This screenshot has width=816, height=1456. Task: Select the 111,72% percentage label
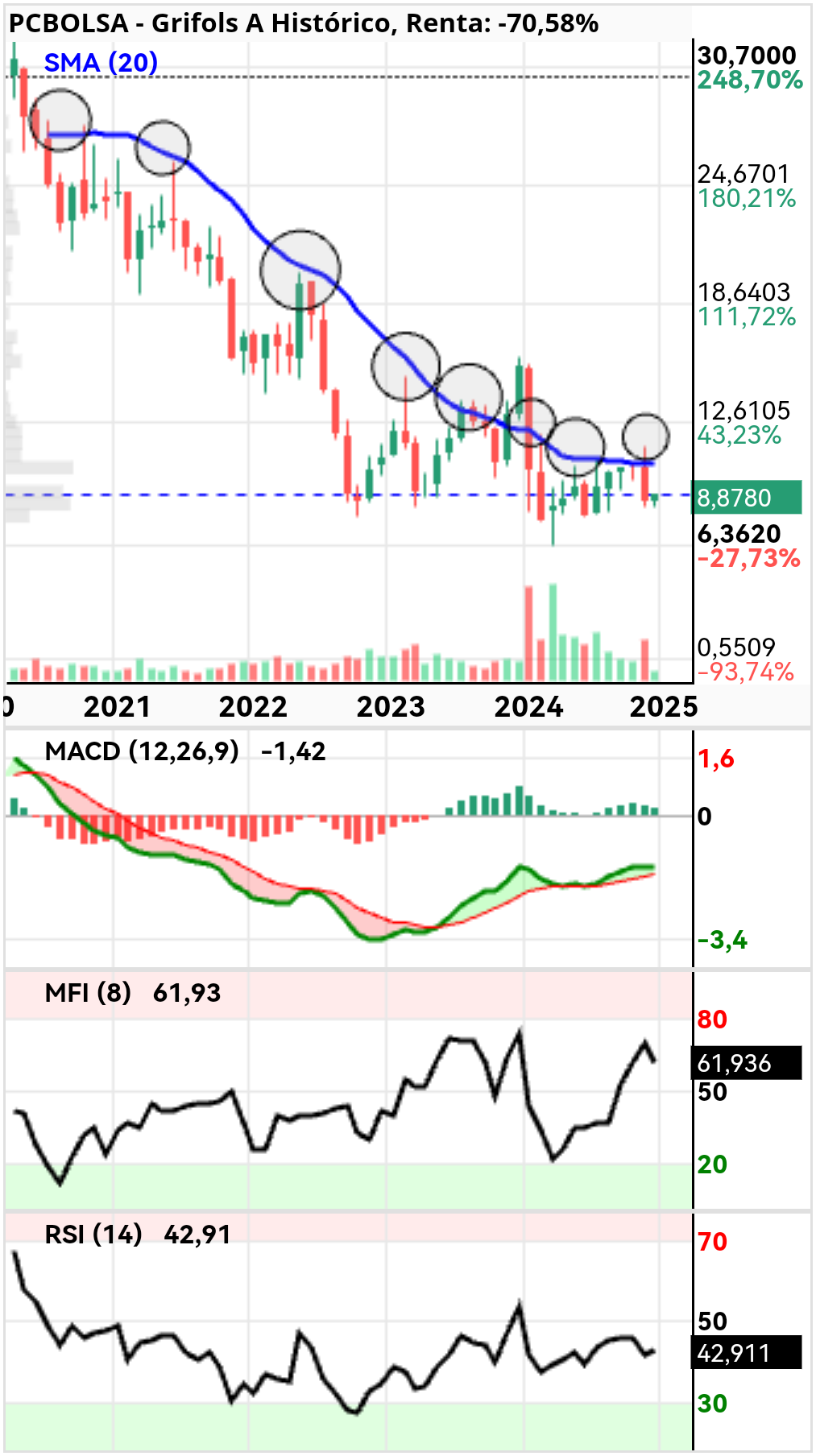747,316
